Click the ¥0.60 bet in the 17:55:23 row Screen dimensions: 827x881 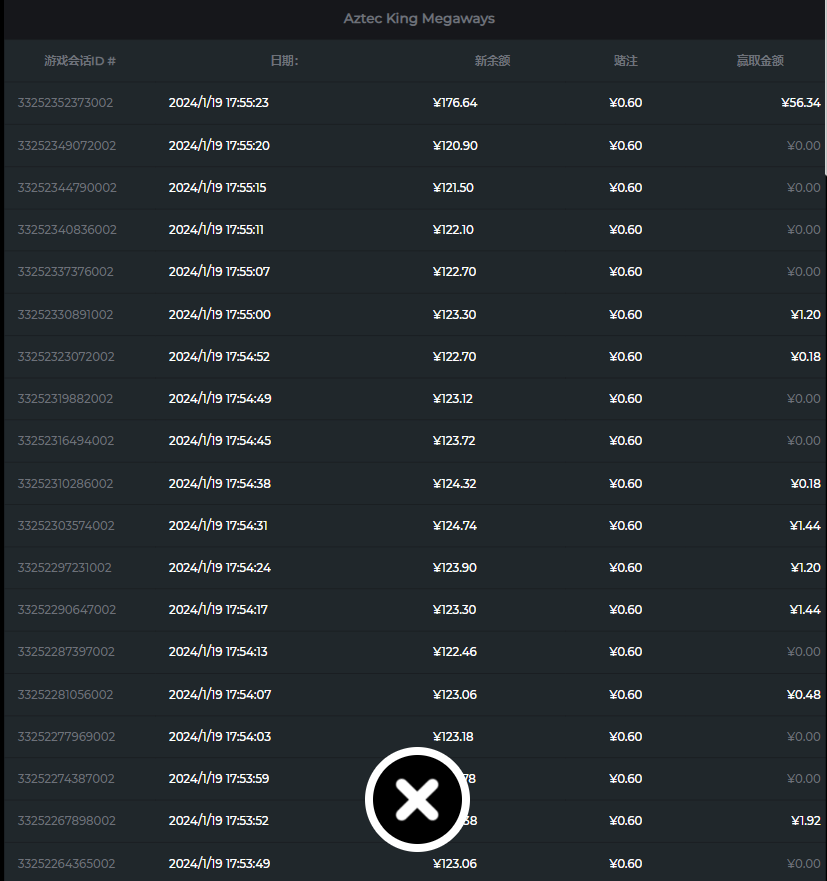click(x=625, y=103)
